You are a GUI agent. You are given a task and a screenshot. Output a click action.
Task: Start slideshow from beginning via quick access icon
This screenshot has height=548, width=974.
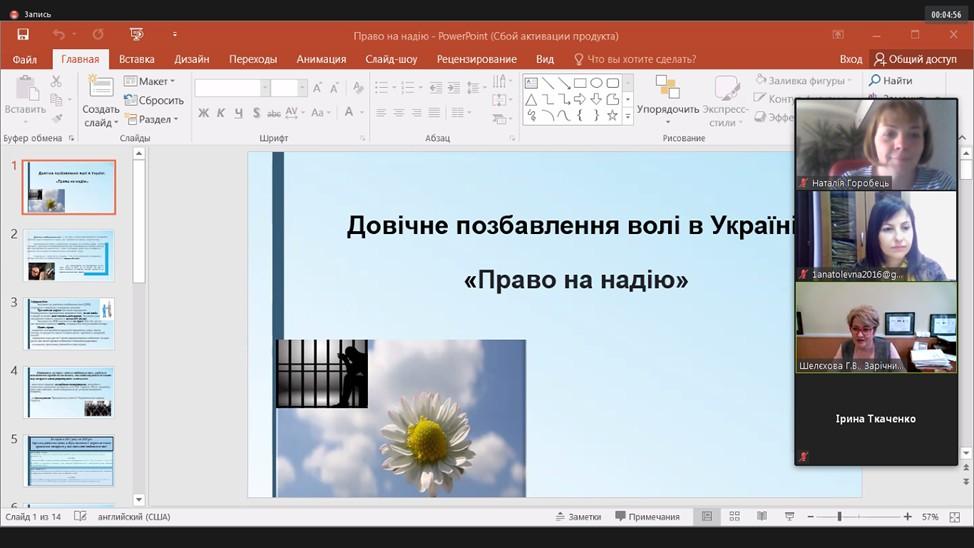click(136, 35)
